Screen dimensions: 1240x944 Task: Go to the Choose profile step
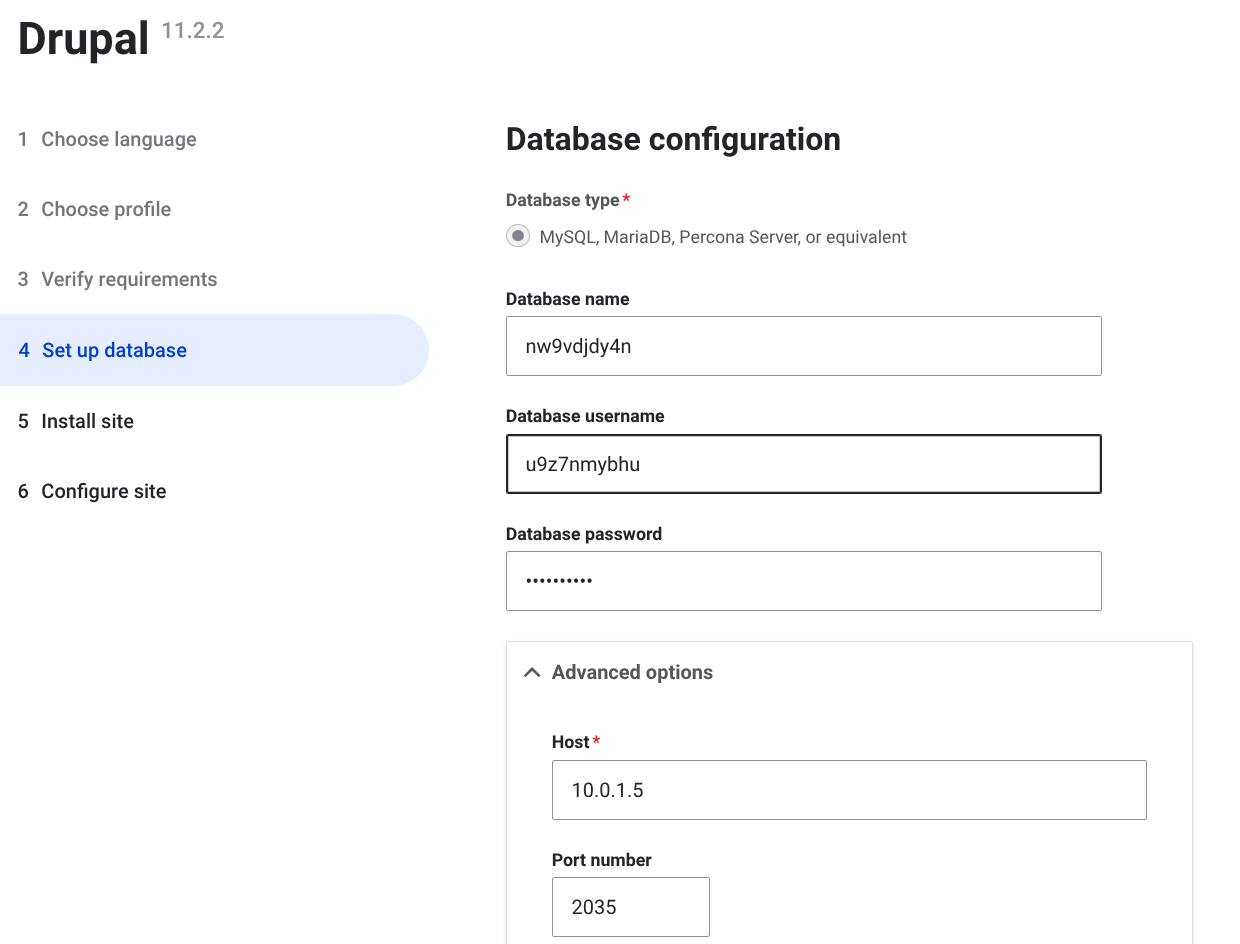coord(106,210)
